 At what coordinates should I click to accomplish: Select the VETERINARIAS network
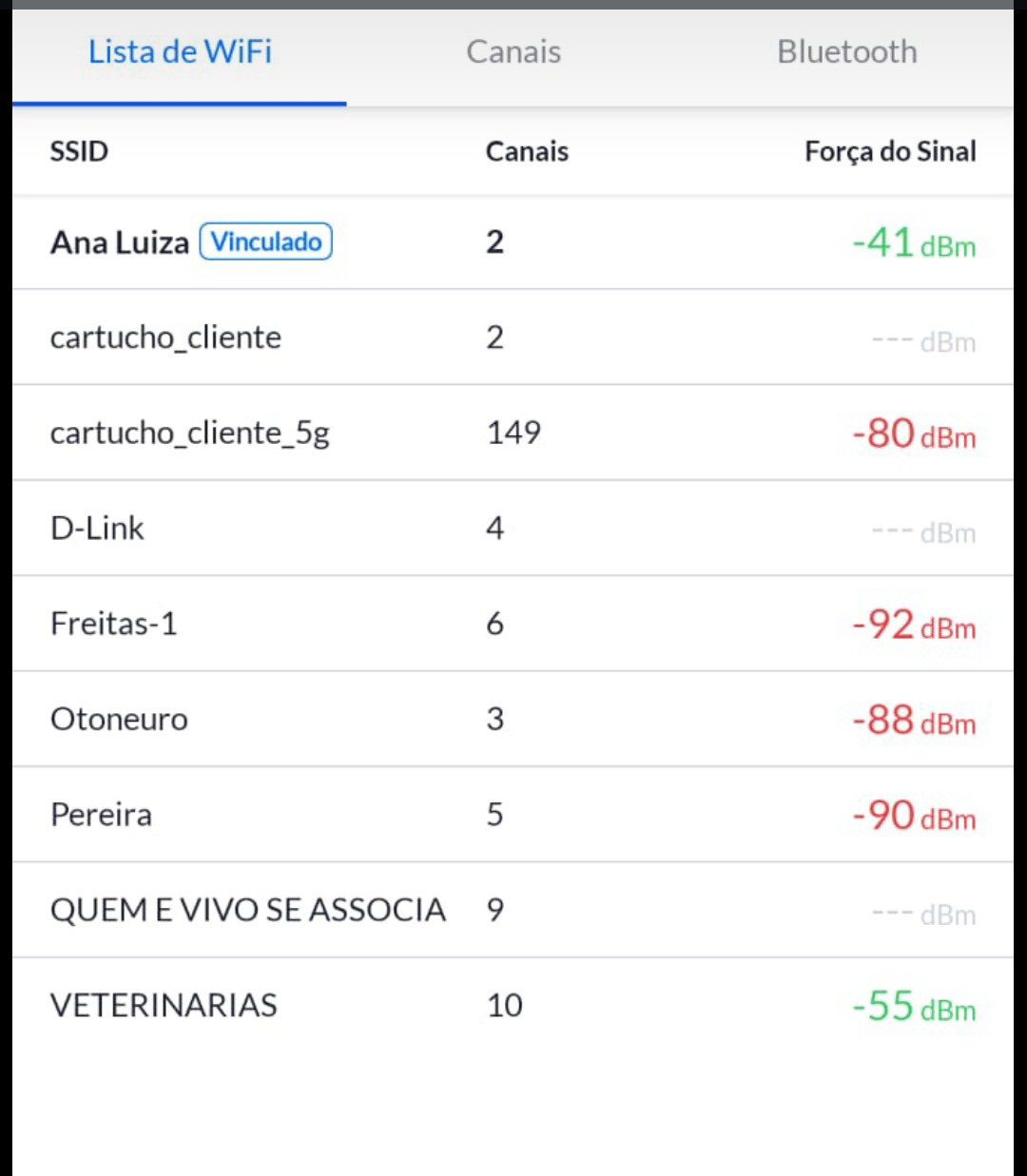[164, 1006]
